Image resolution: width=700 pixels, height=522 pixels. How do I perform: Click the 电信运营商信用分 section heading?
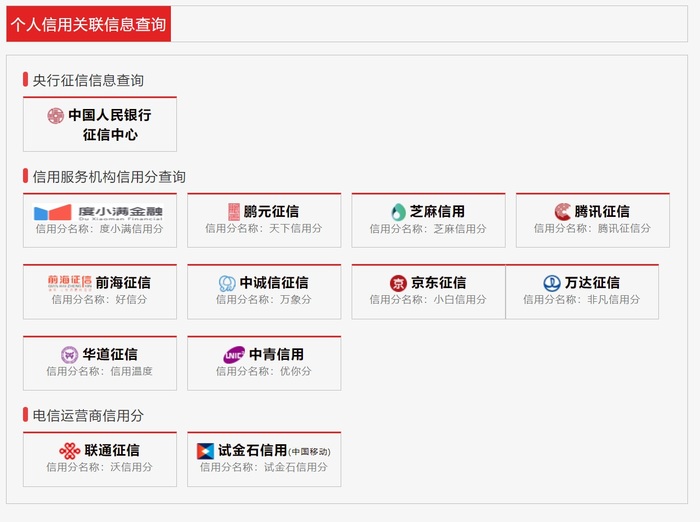click(88, 416)
